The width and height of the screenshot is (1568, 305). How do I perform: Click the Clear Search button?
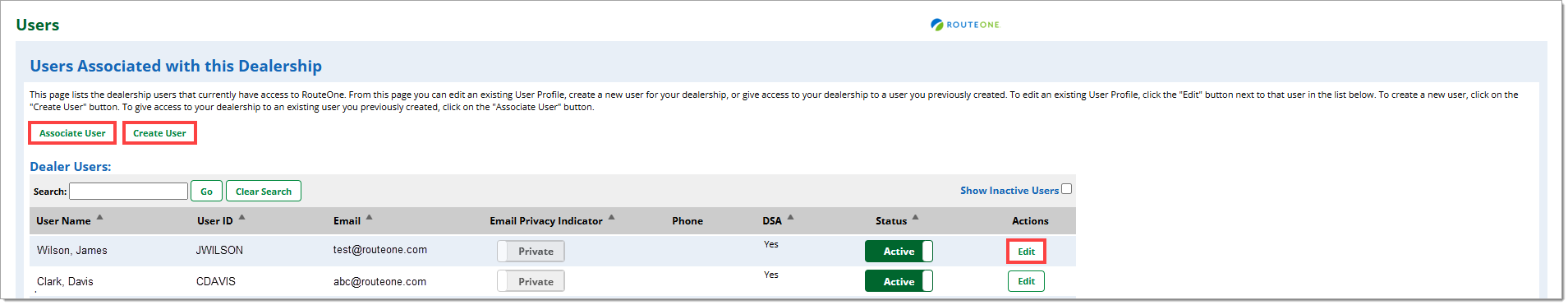pos(264,191)
